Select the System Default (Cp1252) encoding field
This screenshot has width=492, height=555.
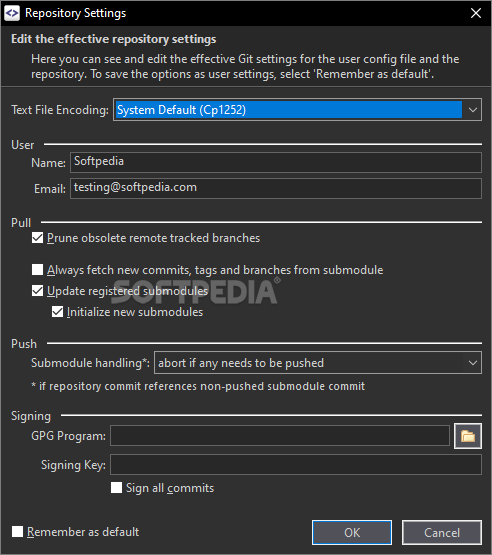[288, 110]
